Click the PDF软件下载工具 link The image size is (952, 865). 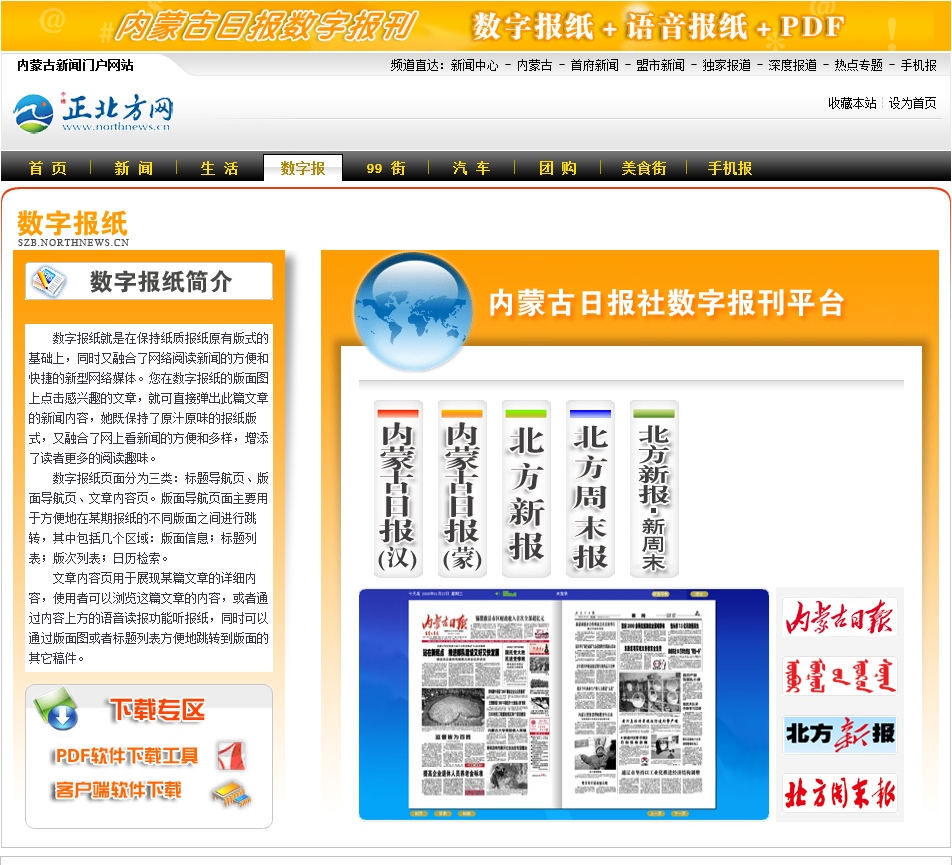[x=127, y=756]
